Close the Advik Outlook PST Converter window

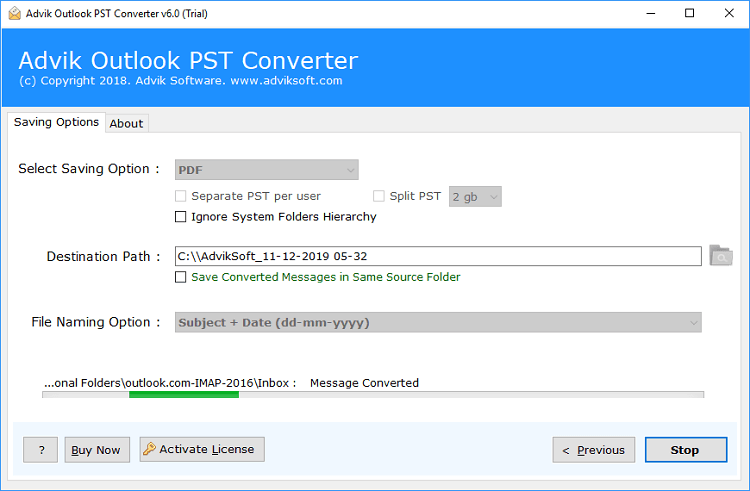pos(729,13)
